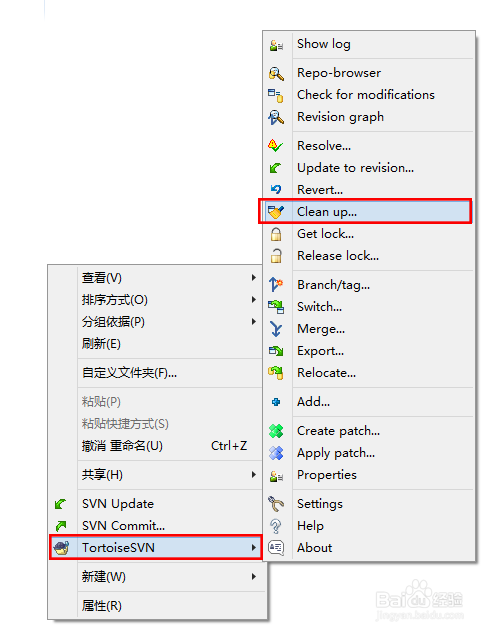The width and height of the screenshot is (493, 633).
Task: Select Check for modifications text
Action: [366, 95]
